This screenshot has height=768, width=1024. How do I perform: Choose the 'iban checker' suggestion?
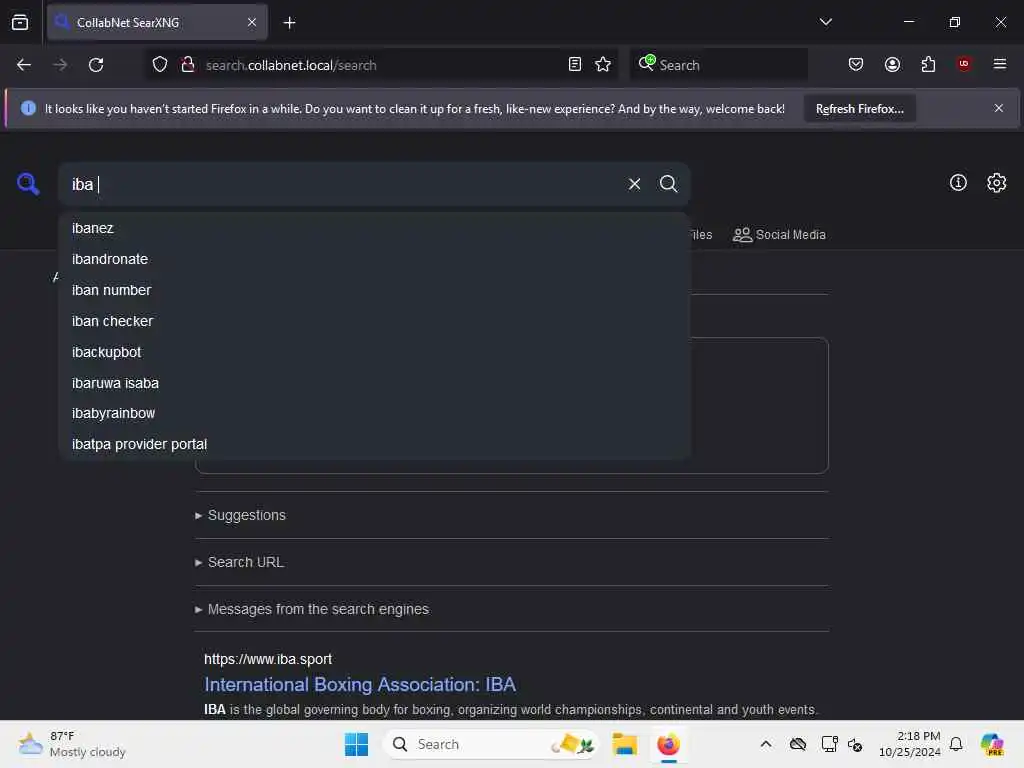tap(374, 321)
